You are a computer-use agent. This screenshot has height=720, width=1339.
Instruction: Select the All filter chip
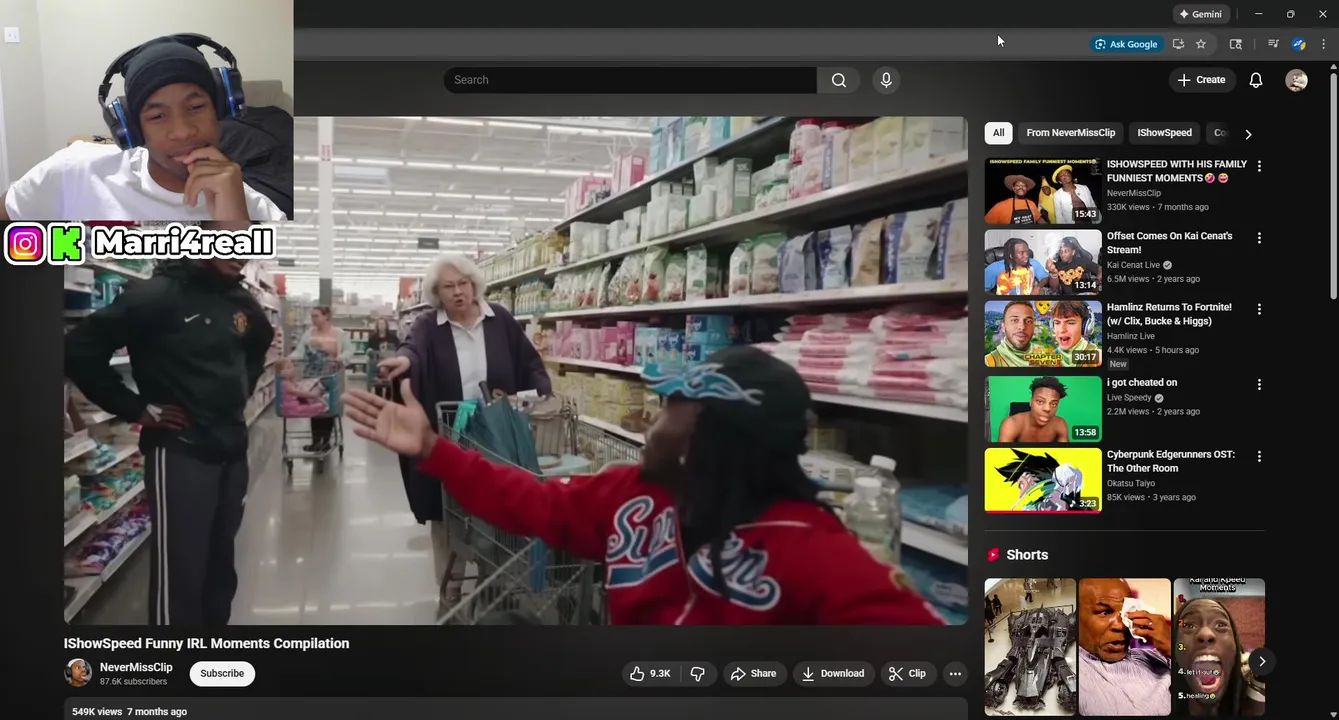[x=998, y=133]
